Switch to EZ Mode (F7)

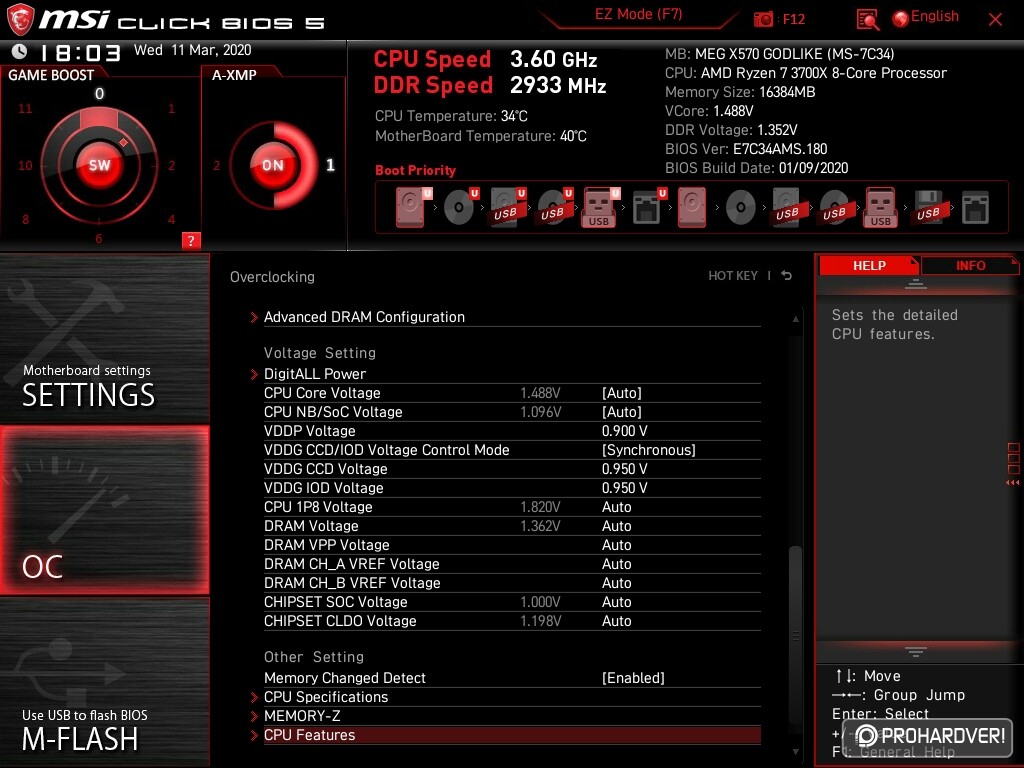638,14
